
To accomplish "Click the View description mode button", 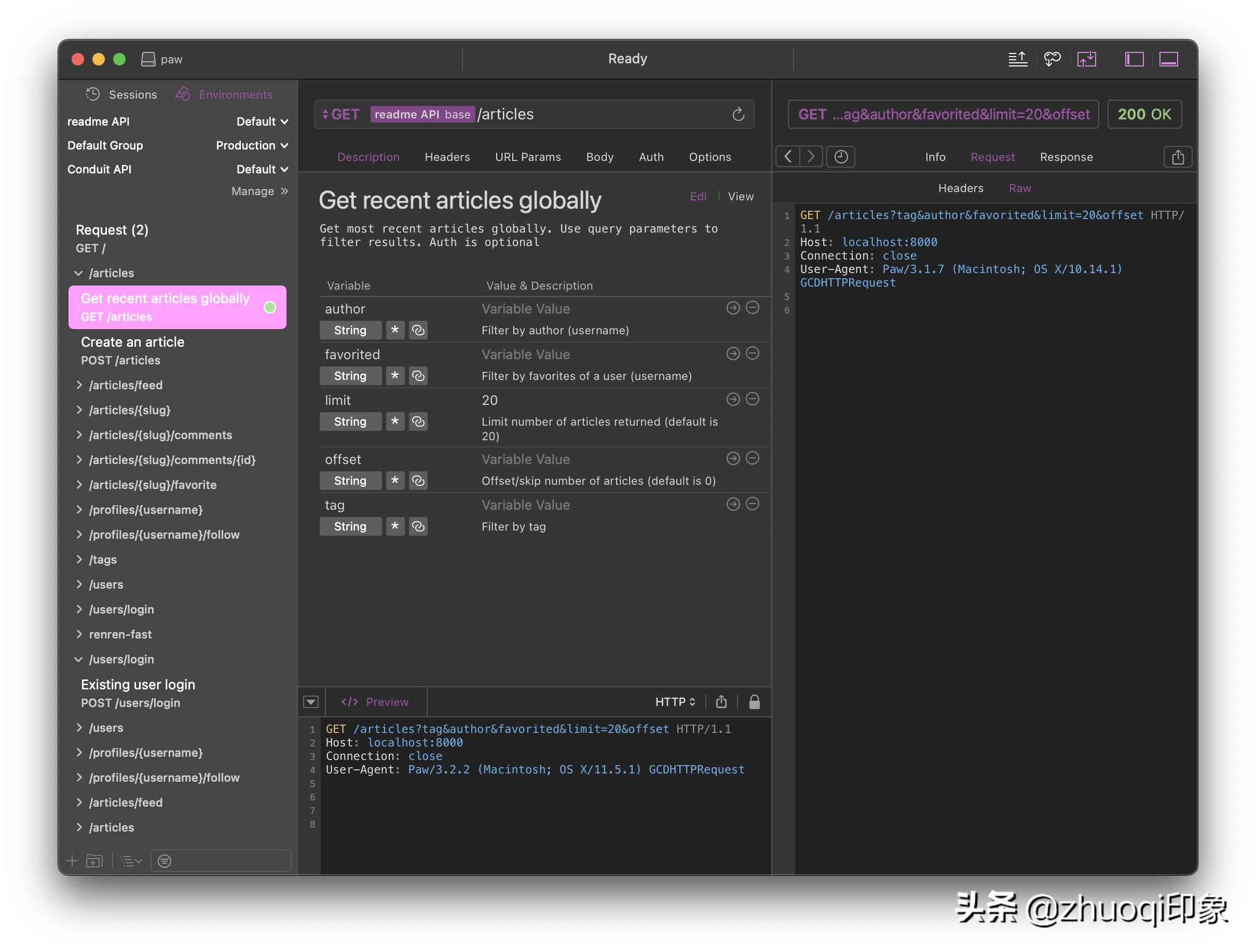I will click(741, 197).
